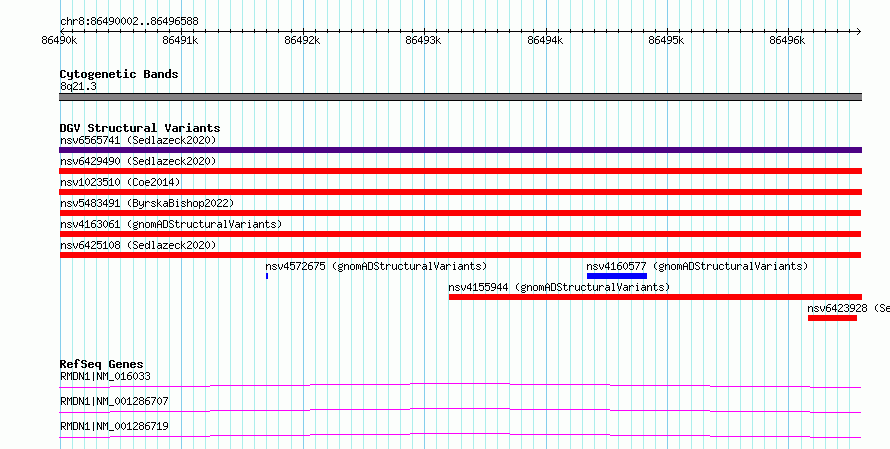Image resolution: width=890 pixels, height=449 pixels.
Task: Select the tiny blue nsv4572675 marker
Action: click(x=267, y=276)
